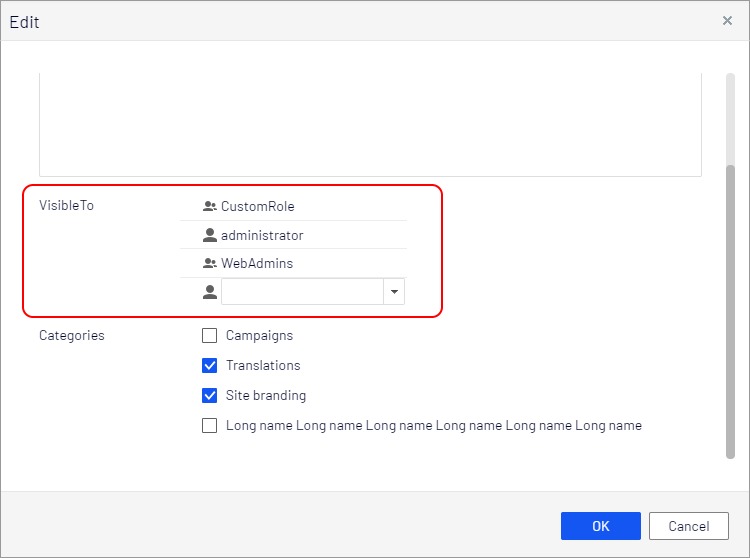Uncheck the Site branding checkbox
This screenshot has height=558, width=750.
(x=210, y=396)
